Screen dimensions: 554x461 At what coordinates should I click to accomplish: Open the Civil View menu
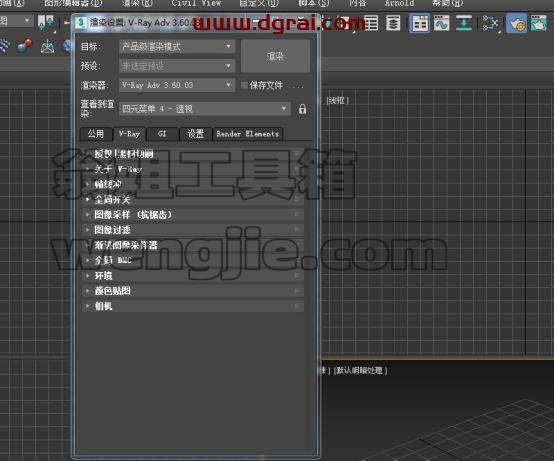[x=196, y=3]
